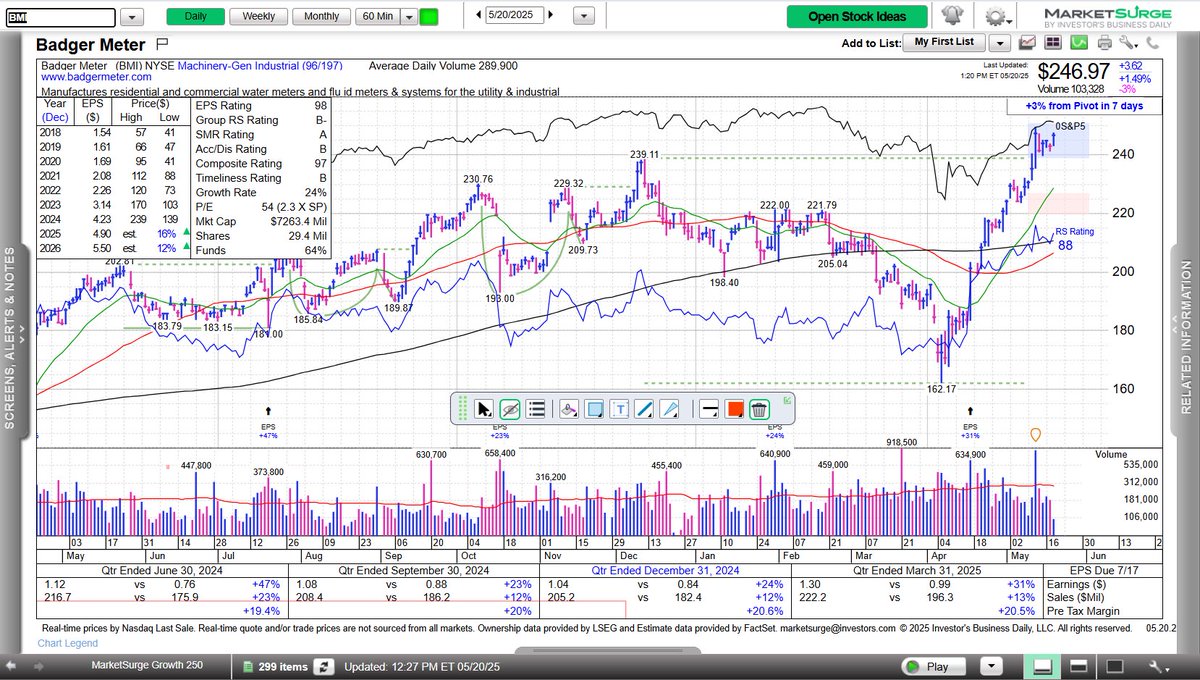Select the pointer tool in drawing toolbar
This screenshot has height=680, width=1200.
(484, 408)
